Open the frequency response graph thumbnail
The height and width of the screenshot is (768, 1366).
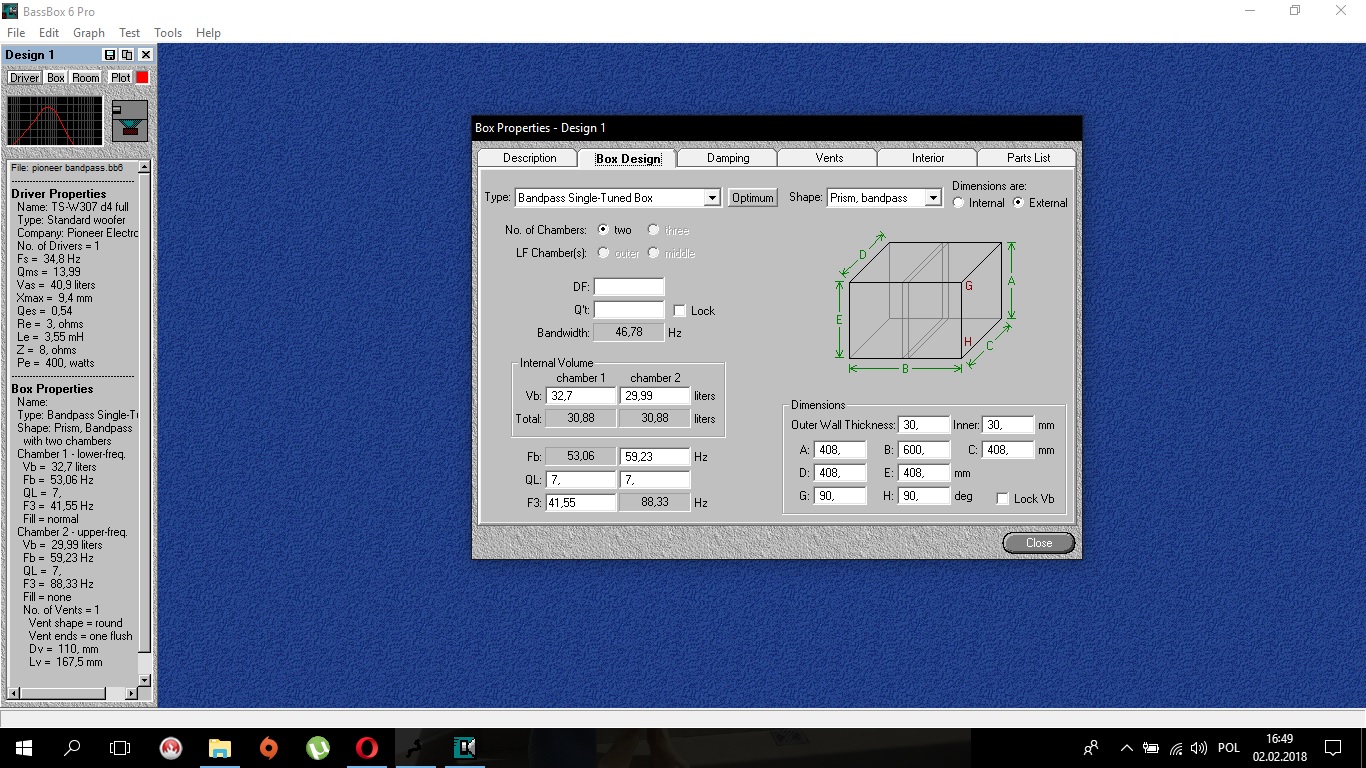click(x=55, y=121)
